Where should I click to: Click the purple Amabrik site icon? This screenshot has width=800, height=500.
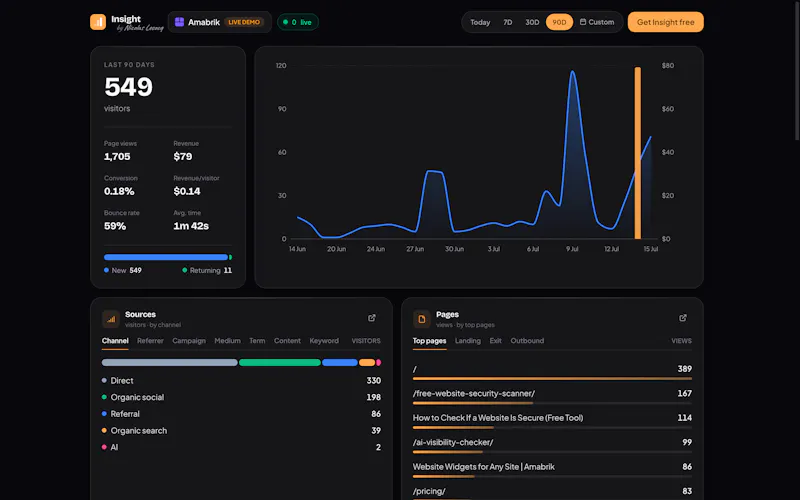pos(179,22)
